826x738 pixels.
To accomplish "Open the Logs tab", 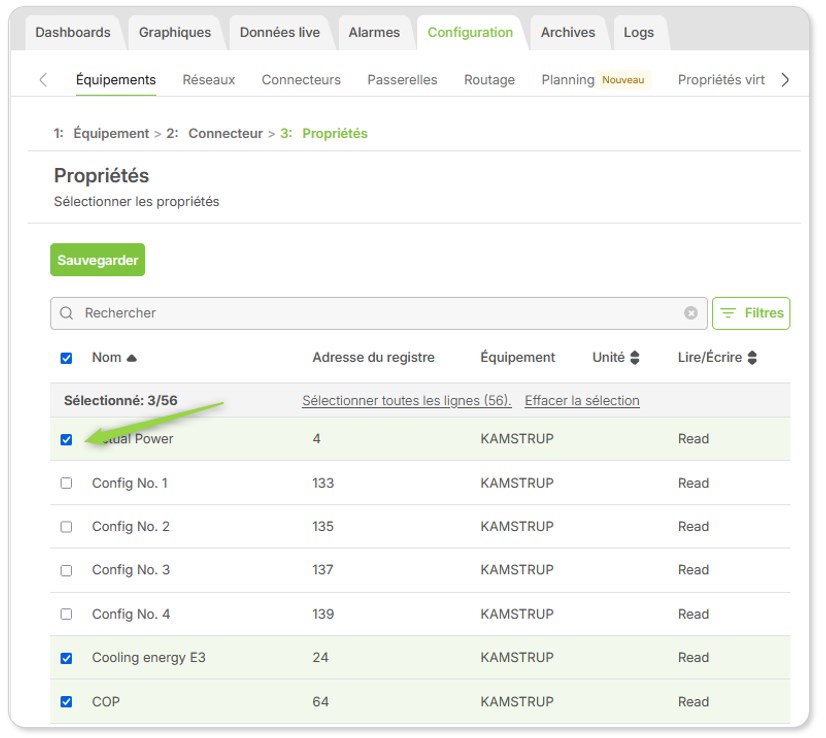I will (x=638, y=33).
